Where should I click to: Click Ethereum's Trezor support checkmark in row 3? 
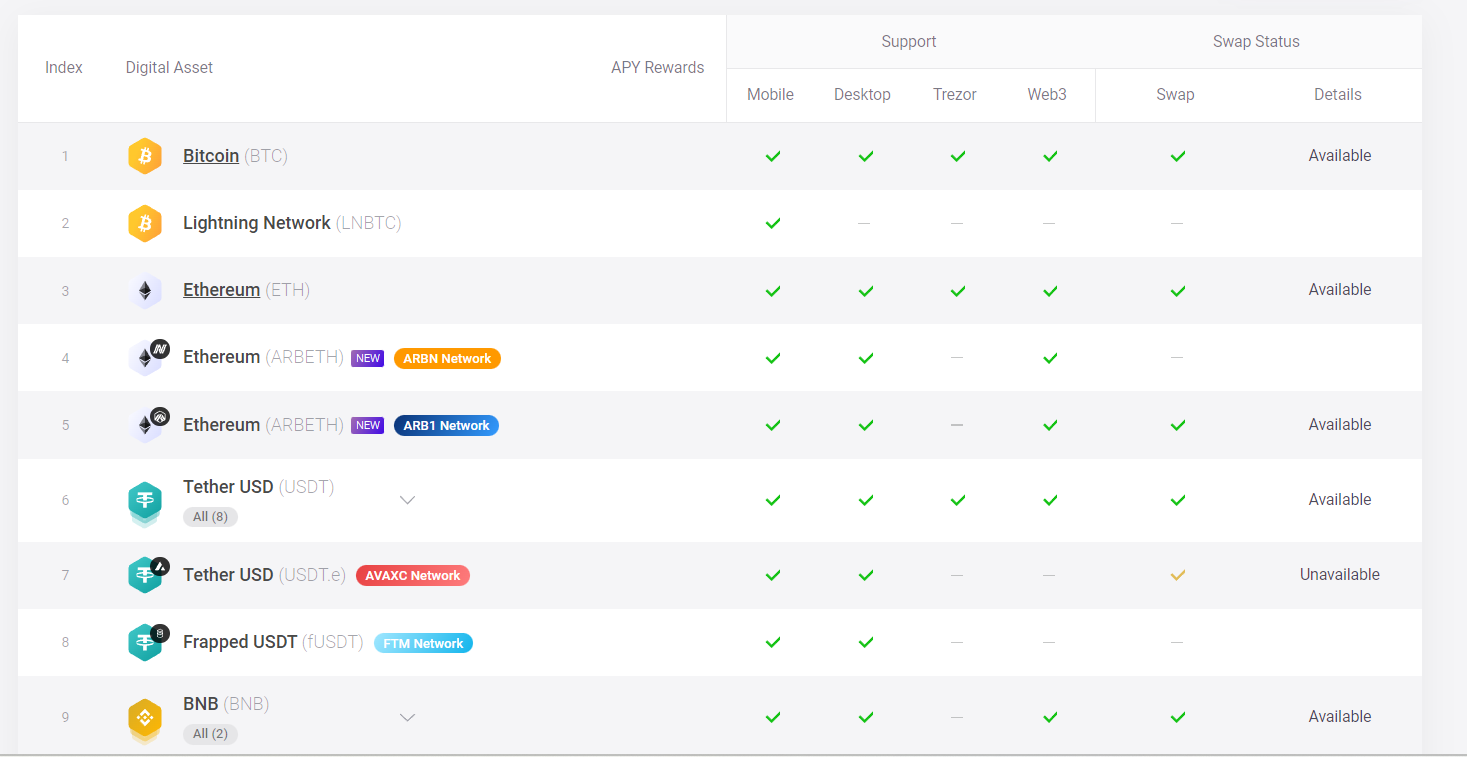[957, 291]
